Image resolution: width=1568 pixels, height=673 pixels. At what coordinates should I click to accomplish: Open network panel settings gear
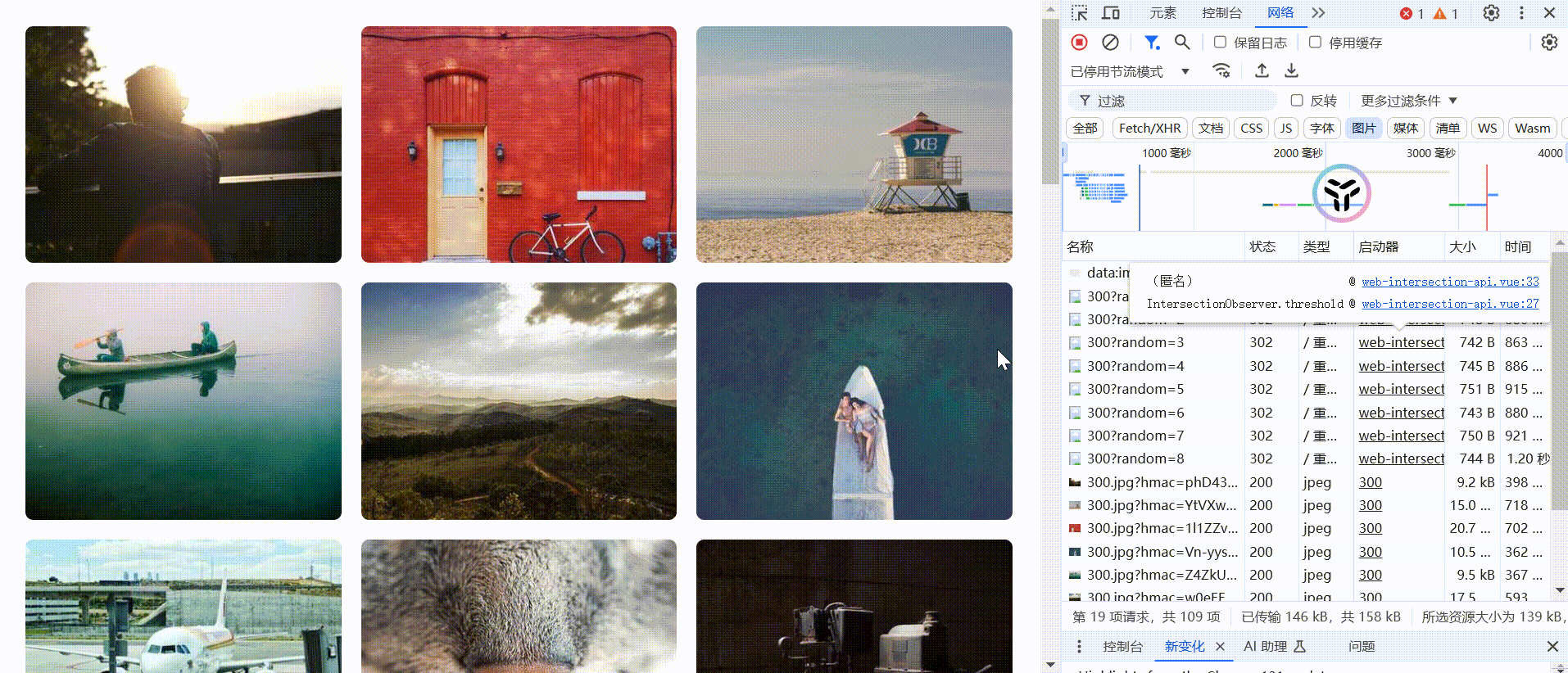coord(1549,43)
